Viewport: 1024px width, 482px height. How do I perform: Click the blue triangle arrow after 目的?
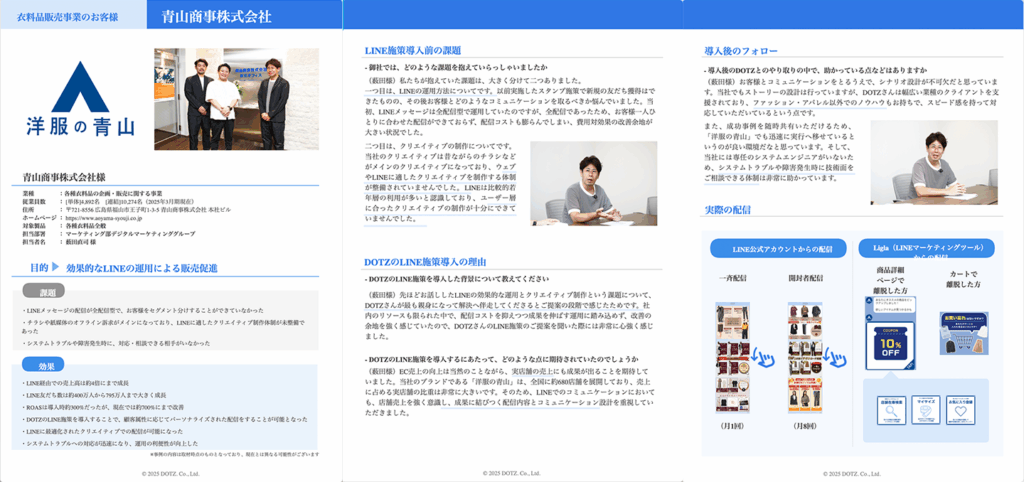coord(54,268)
